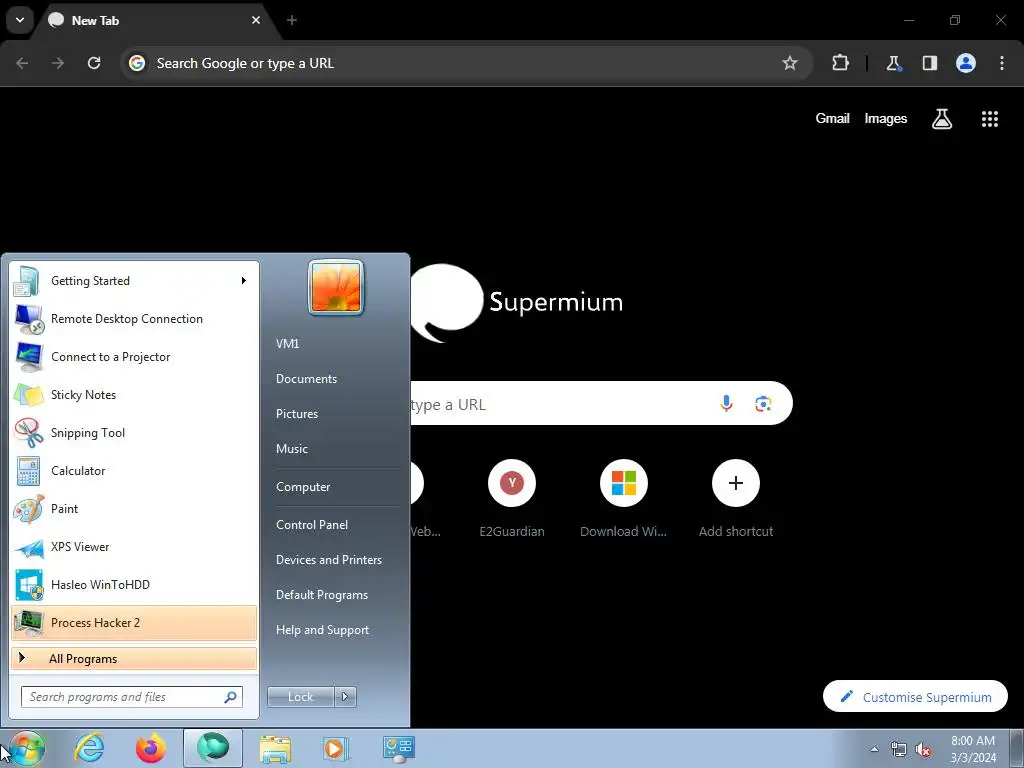The image size is (1024, 768).
Task: Launch Calculator from start menu
Action: tap(134, 470)
